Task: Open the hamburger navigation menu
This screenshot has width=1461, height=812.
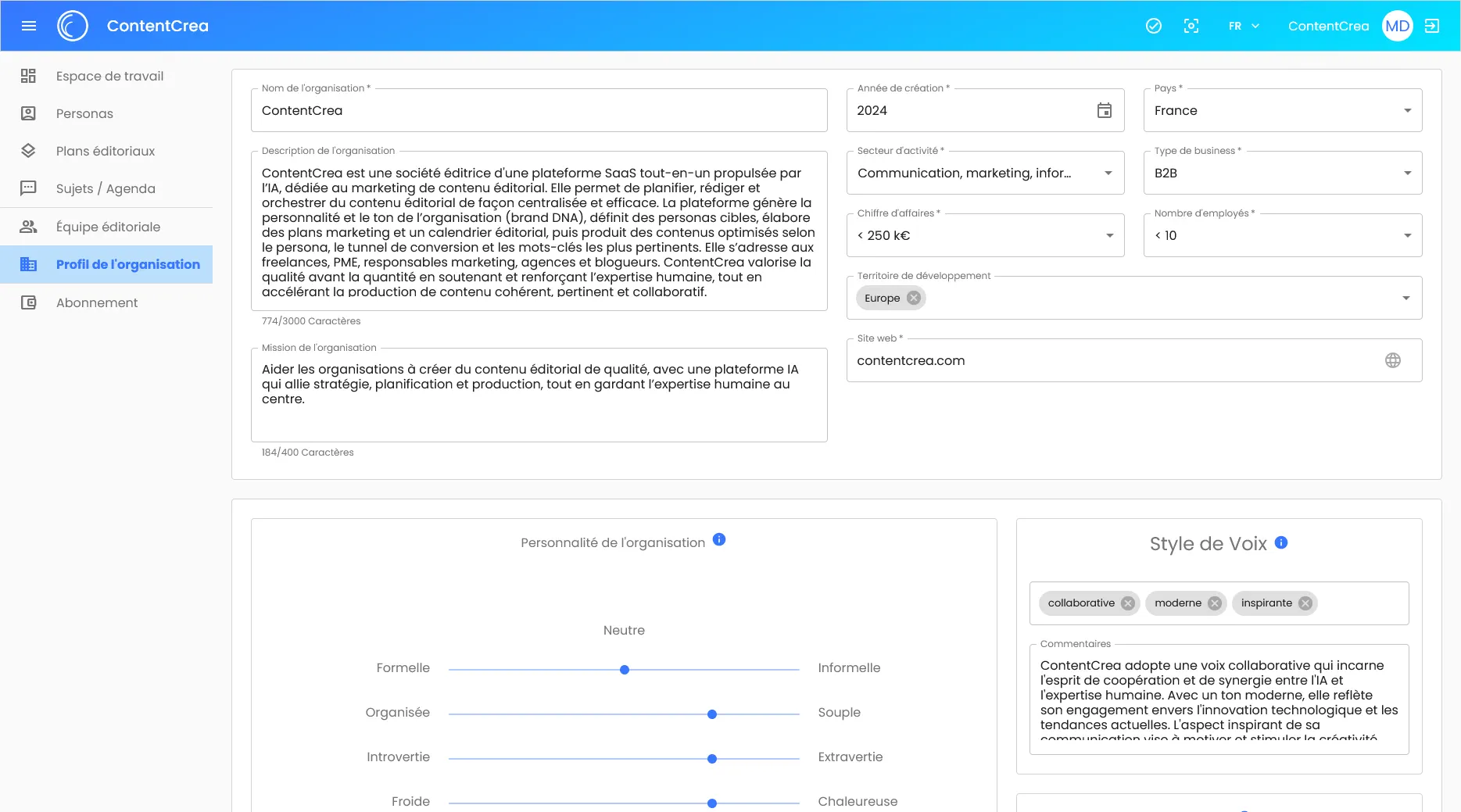Action: (x=29, y=26)
